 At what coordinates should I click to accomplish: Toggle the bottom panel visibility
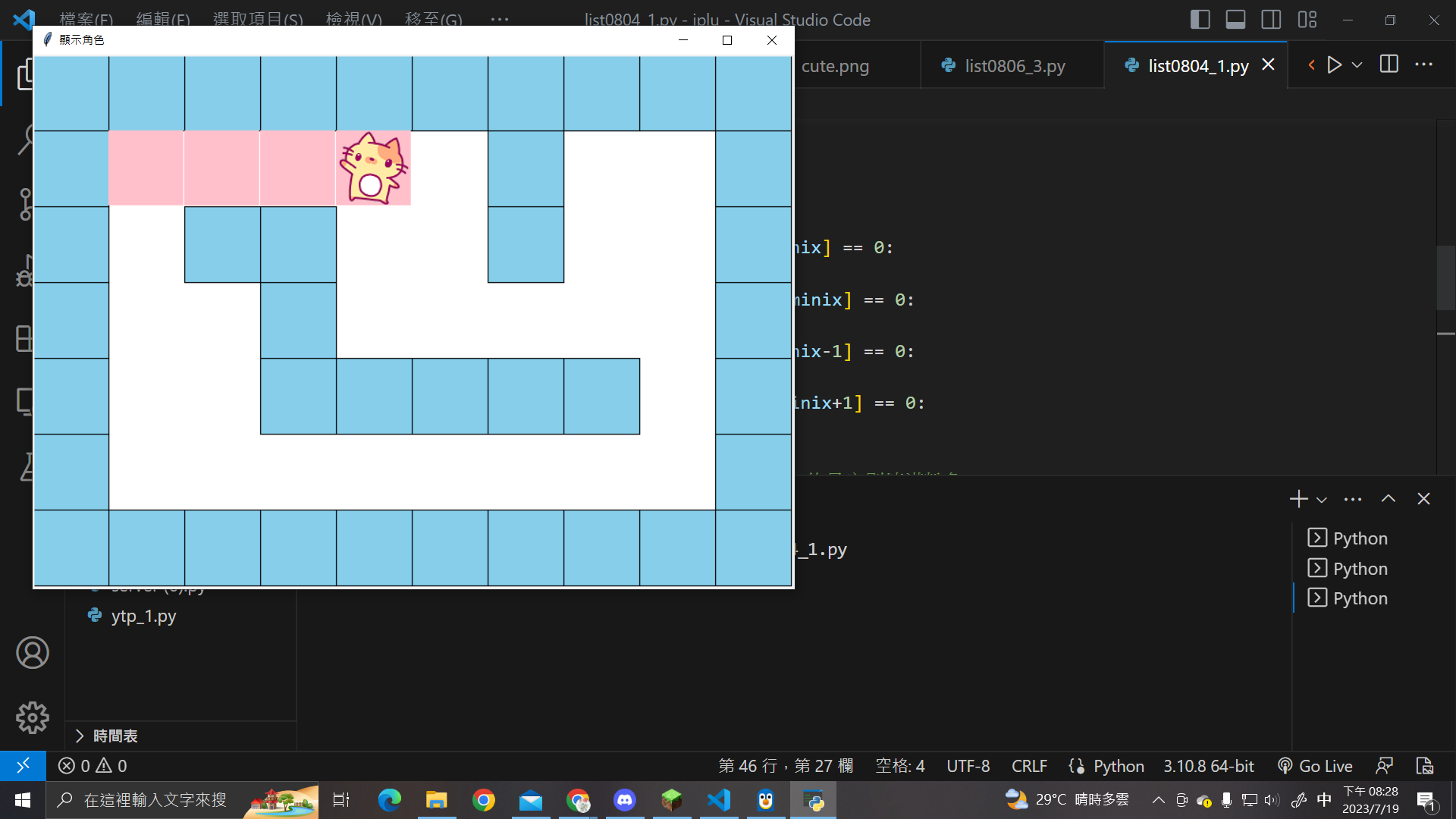1235,20
